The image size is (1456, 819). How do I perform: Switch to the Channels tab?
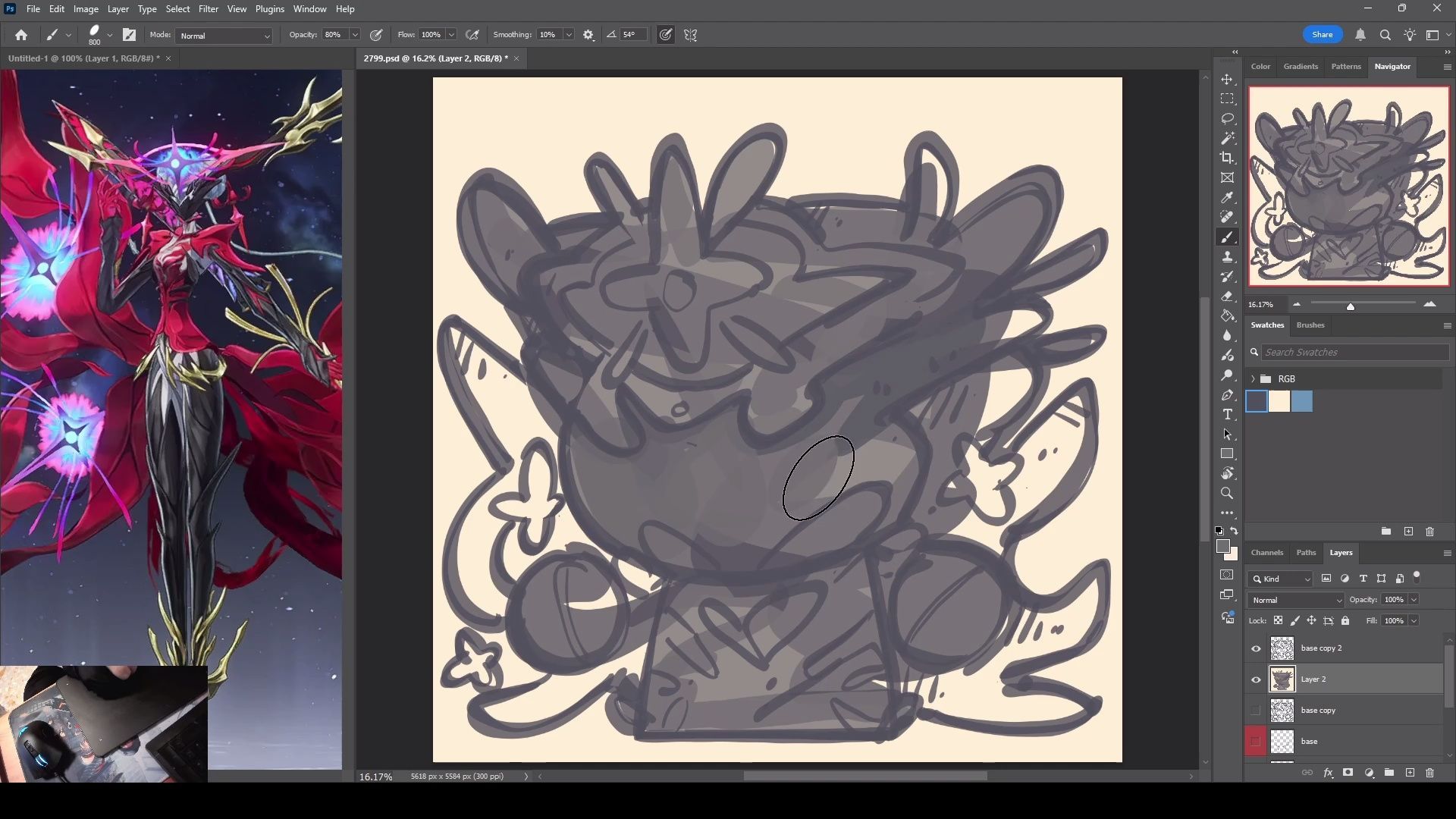(x=1266, y=553)
